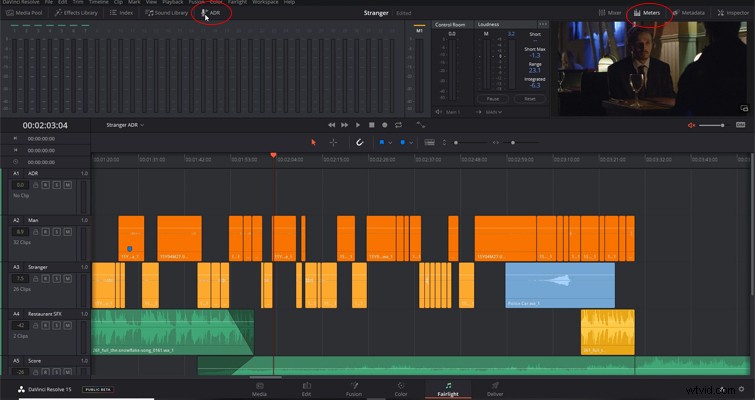Open the MAIN output dropdown in Control Room

point(494,112)
